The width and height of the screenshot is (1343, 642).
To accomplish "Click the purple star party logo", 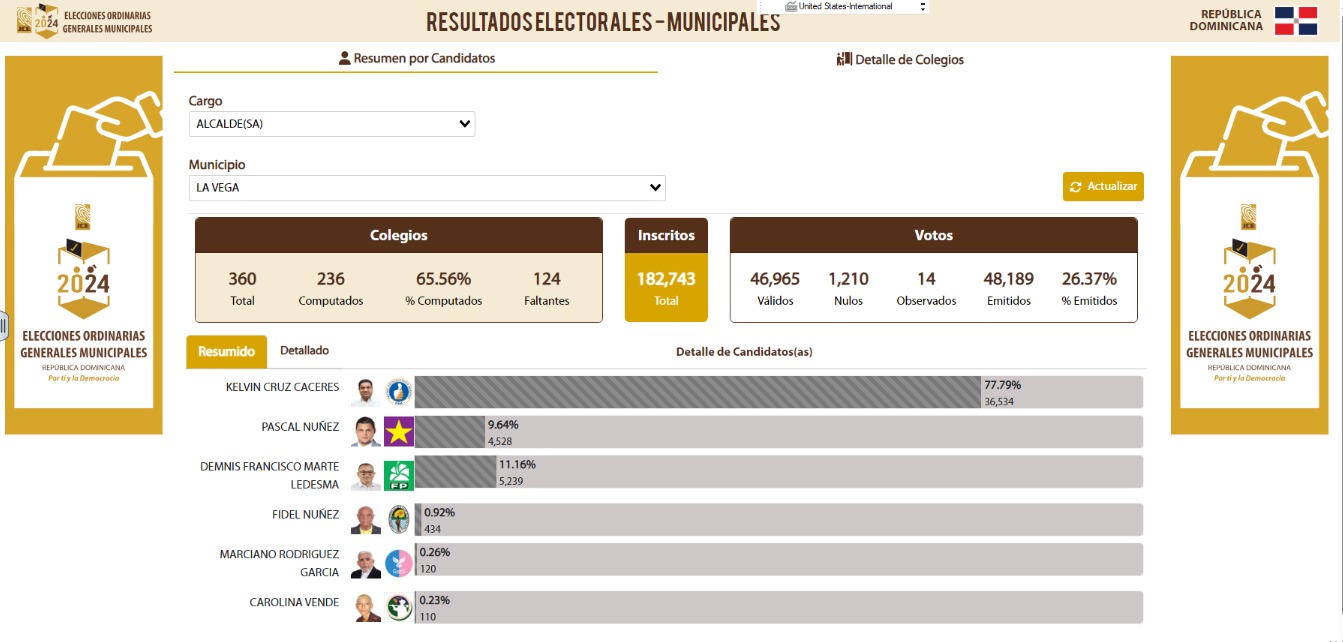I will pyautogui.click(x=398, y=432).
